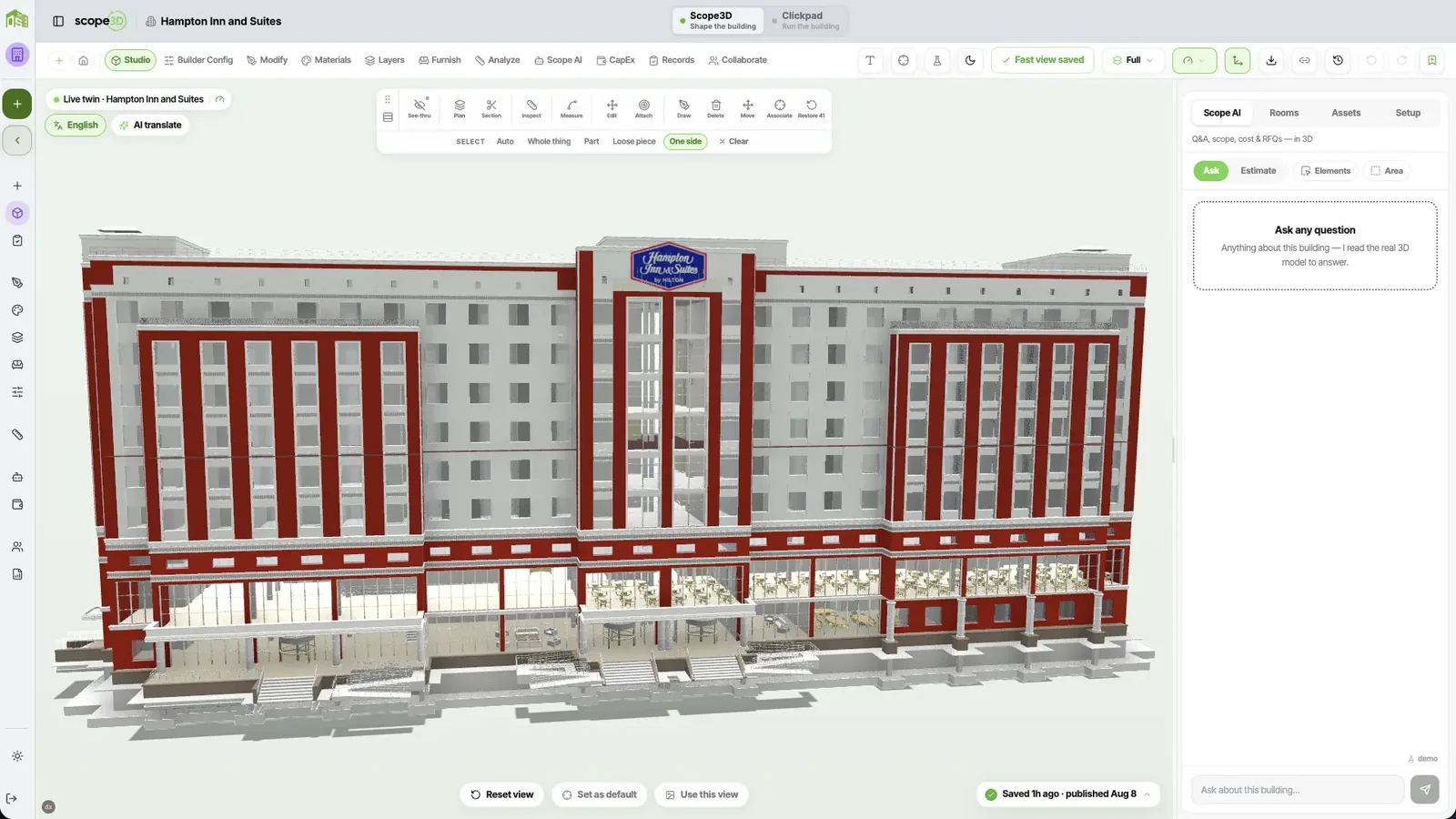The image size is (1456, 819).
Task: Open the version history icon
Action: pos(1338,60)
